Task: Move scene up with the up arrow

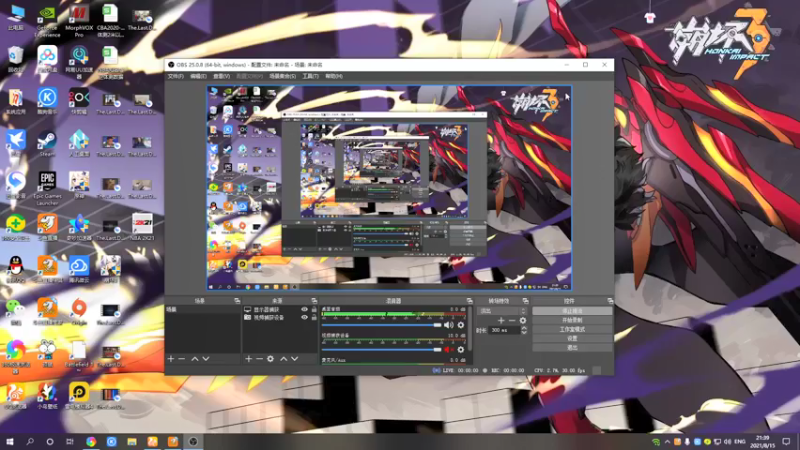Action: point(194,359)
